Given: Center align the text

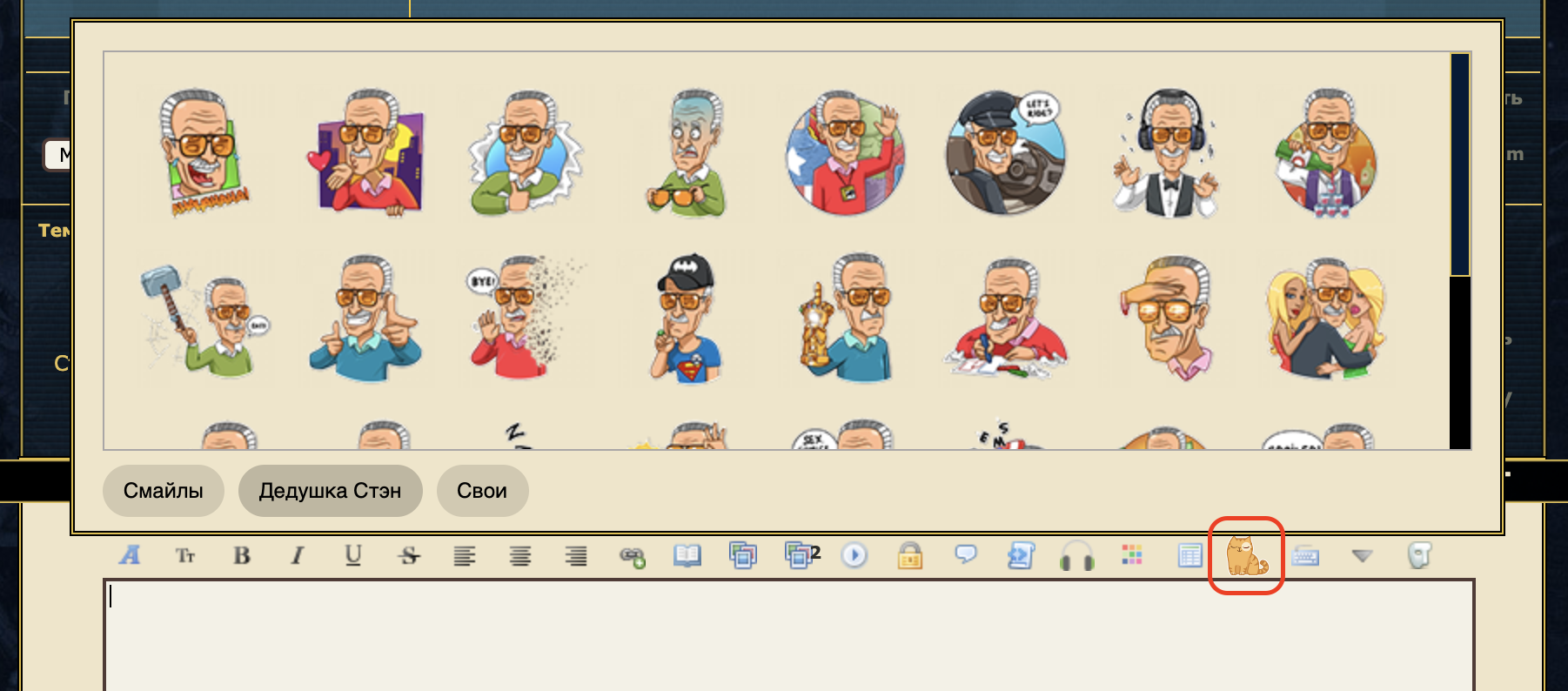Looking at the screenshot, I should pyautogui.click(x=520, y=555).
